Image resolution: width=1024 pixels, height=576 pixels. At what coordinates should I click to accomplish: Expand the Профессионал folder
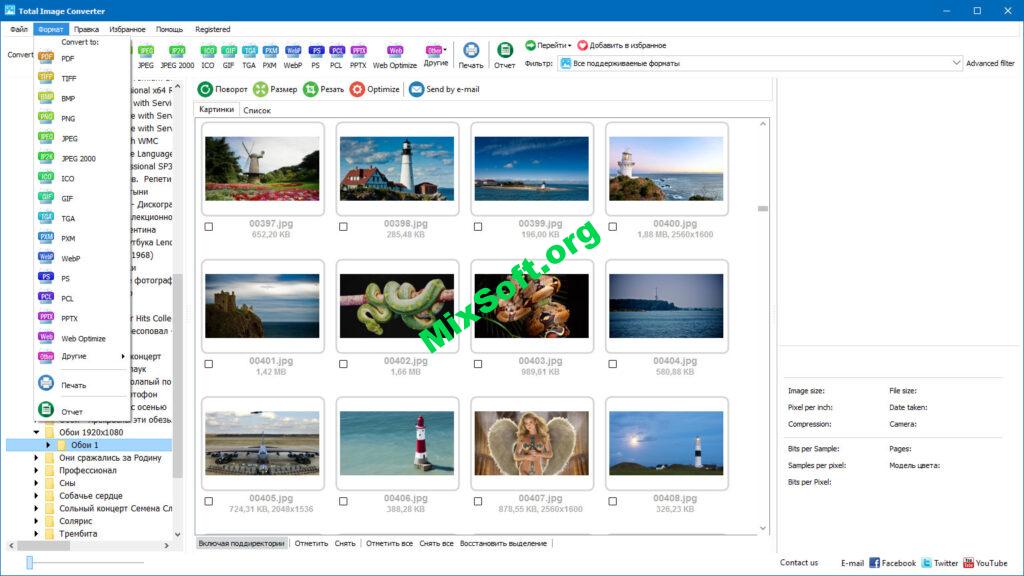[37, 470]
